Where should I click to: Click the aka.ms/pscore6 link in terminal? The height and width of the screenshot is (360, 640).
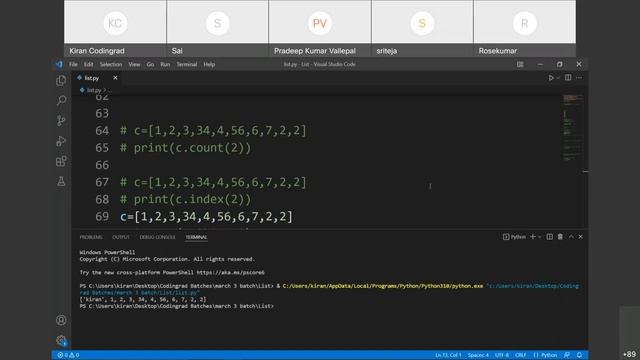(230, 272)
